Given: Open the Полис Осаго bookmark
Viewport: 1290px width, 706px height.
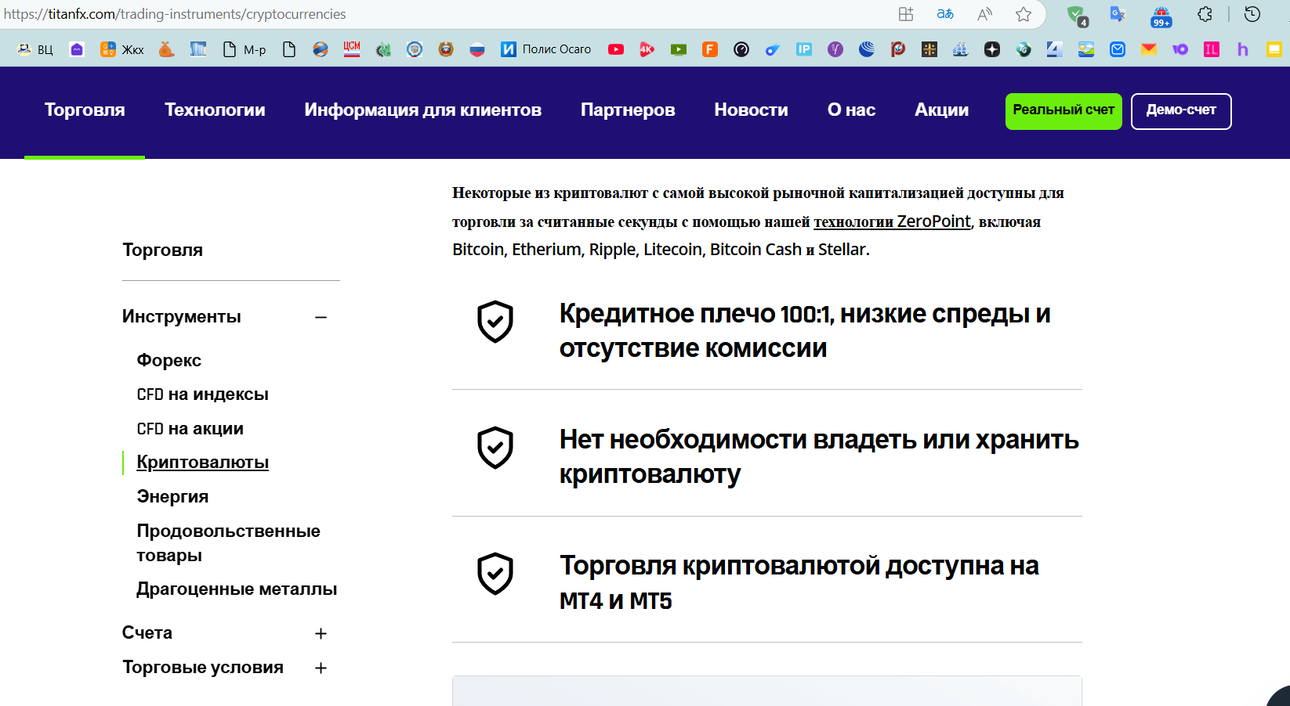Looking at the screenshot, I should click(x=546, y=49).
